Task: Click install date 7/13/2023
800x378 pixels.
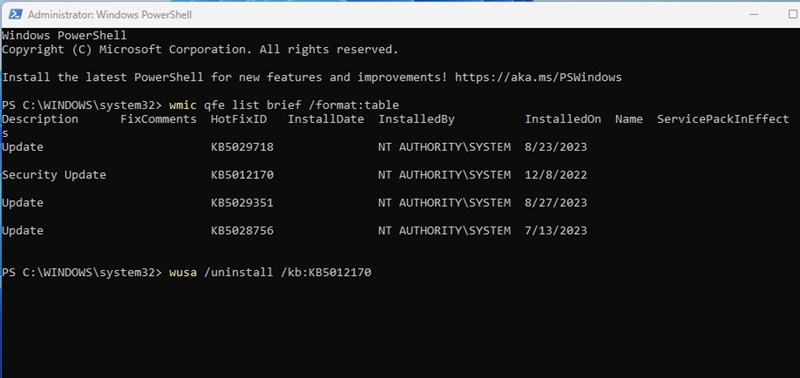Action: click(556, 231)
